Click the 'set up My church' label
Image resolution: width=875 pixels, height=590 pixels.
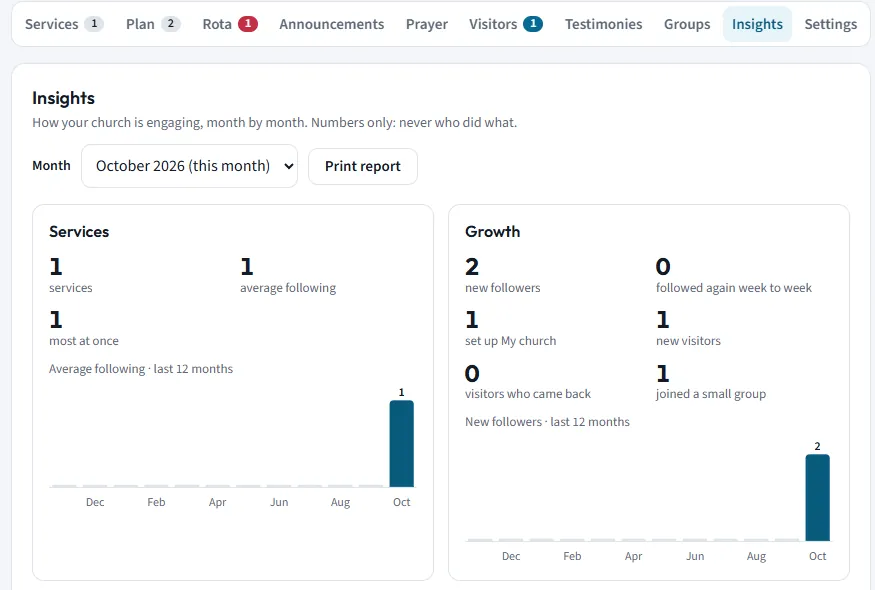click(x=511, y=341)
